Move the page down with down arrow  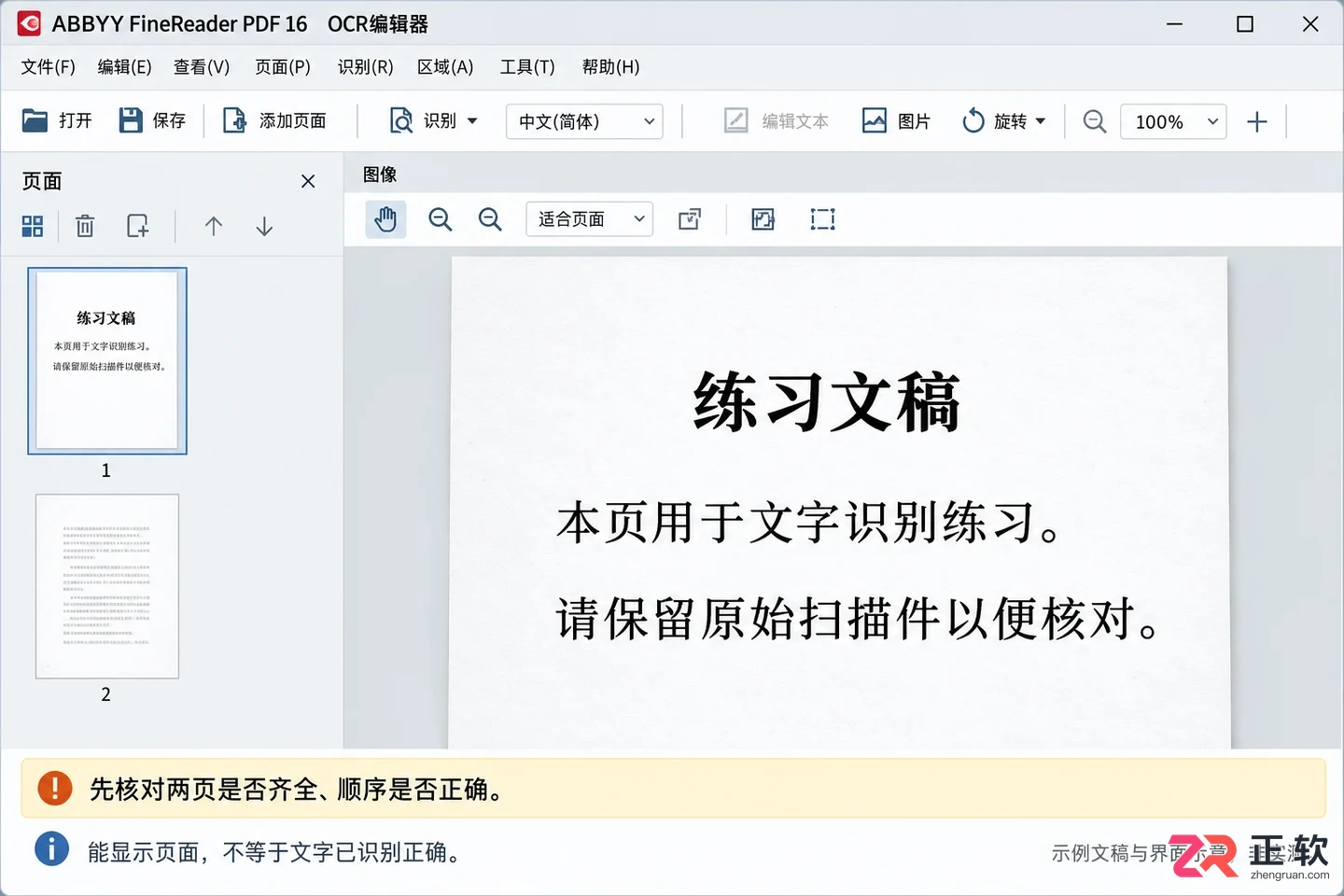(264, 226)
